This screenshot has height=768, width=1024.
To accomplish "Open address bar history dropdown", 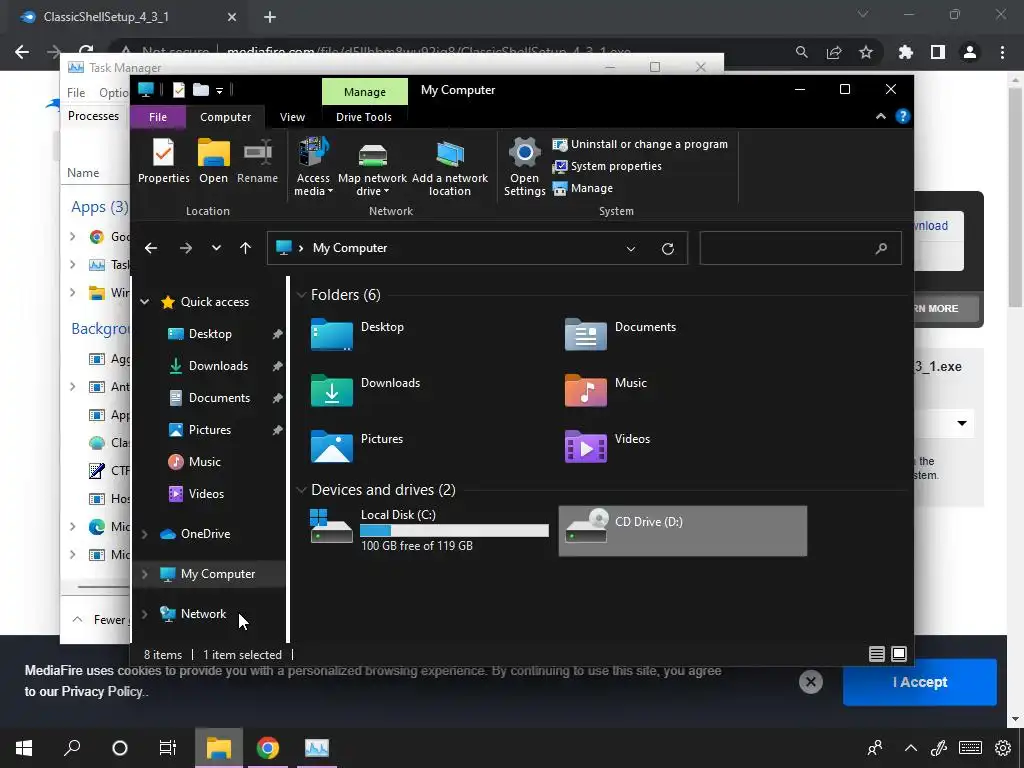I will 631,248.
